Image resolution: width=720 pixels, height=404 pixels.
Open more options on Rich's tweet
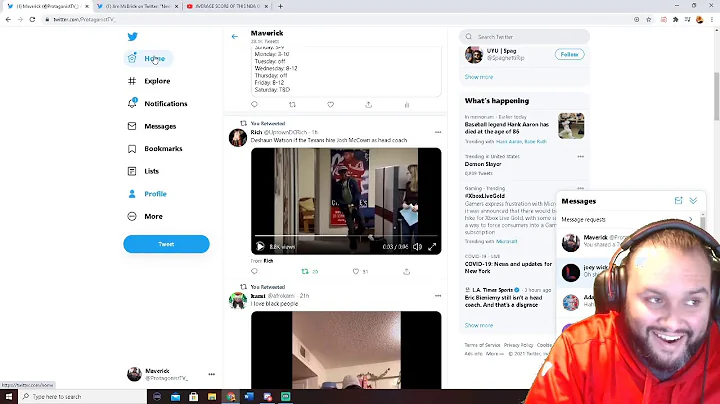pos(438,132)
